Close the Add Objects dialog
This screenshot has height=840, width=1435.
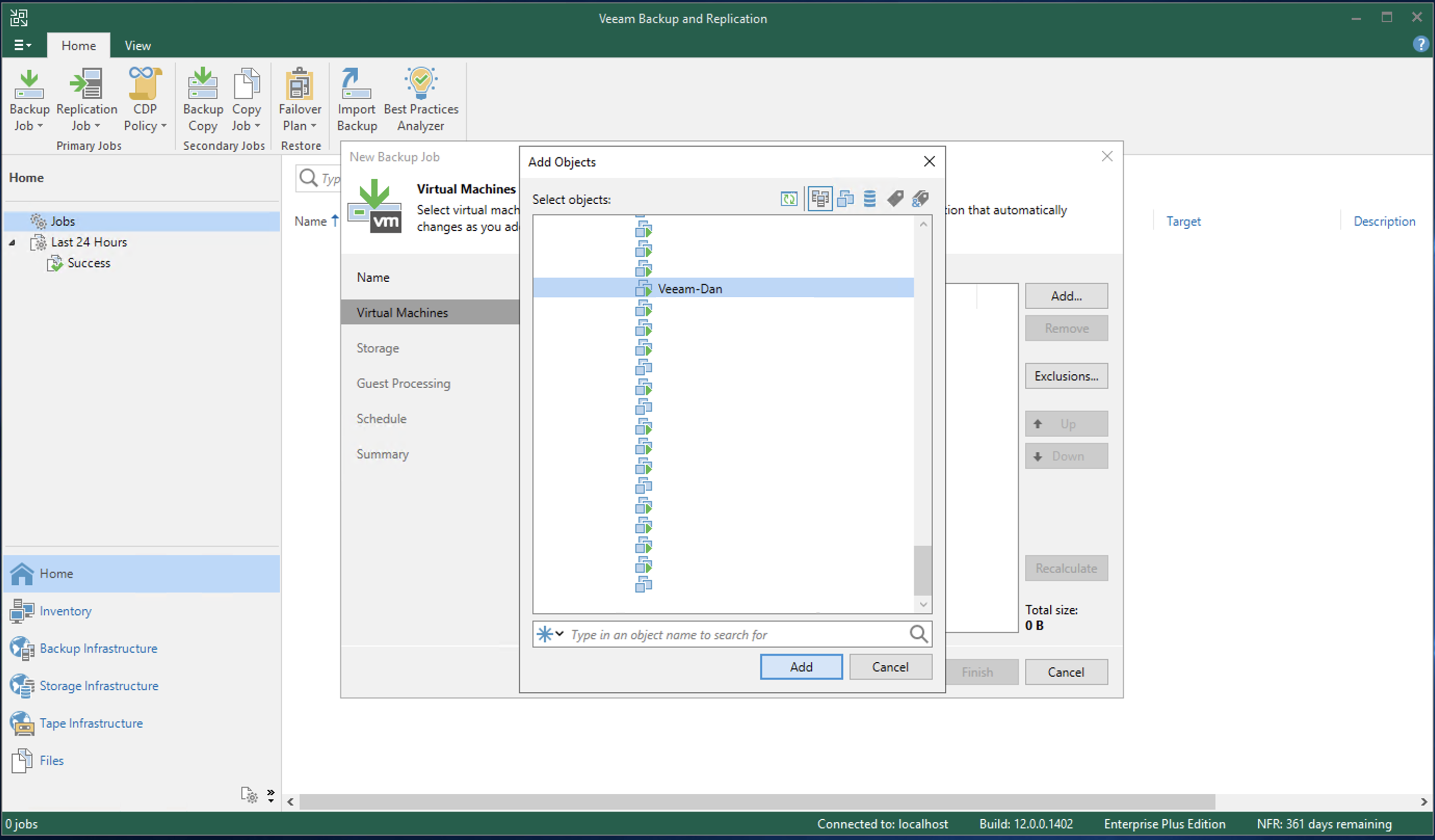point(929,162)
